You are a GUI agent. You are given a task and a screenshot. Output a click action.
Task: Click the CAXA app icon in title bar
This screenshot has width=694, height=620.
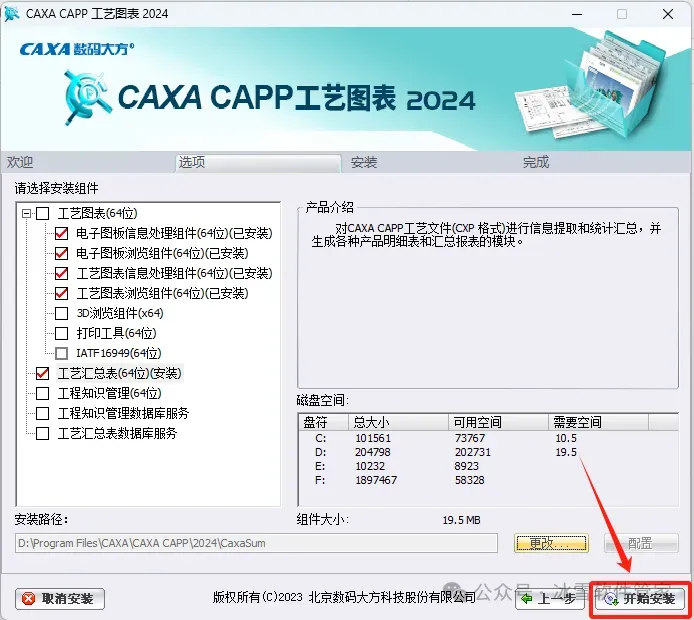tap(12, 14)
